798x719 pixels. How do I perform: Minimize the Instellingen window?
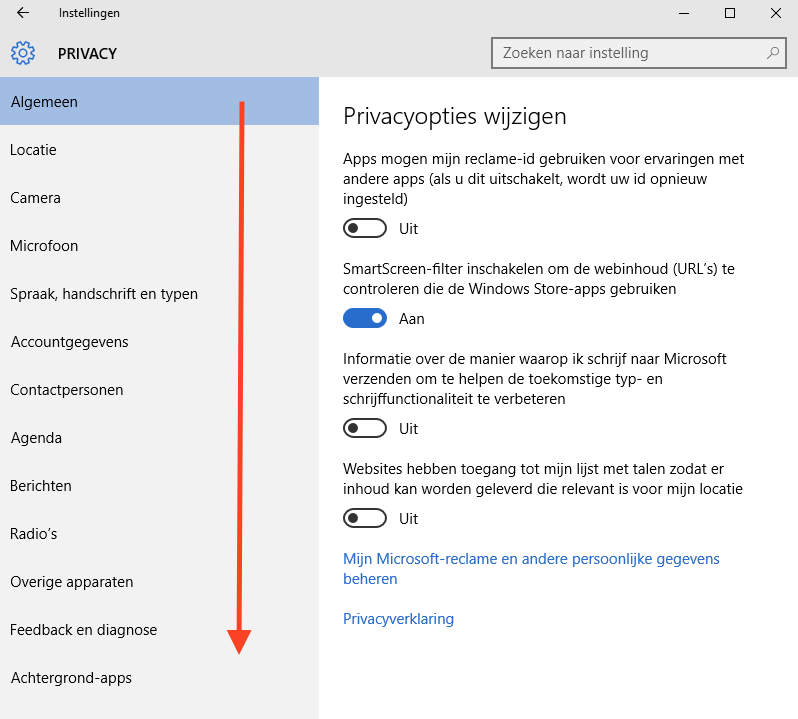(x=684, y=13)
